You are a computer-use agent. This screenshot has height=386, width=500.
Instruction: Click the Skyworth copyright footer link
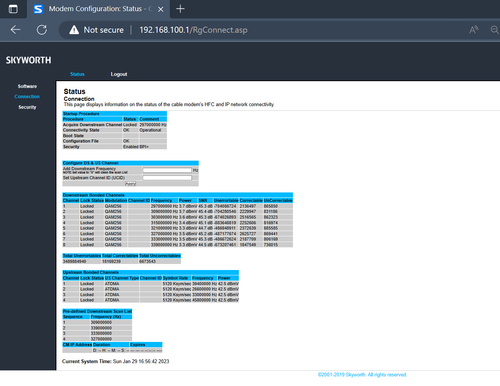coord(362,375)
